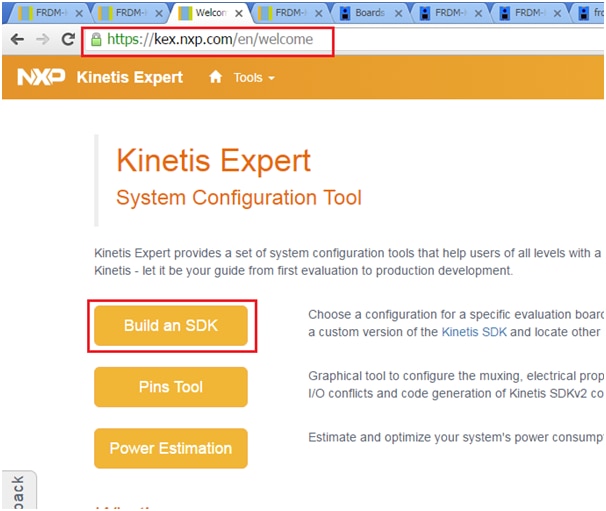Click the Build an SDK button
This screenshot has height=511, width=606.
pyautogui.click(x=171, y=325)
